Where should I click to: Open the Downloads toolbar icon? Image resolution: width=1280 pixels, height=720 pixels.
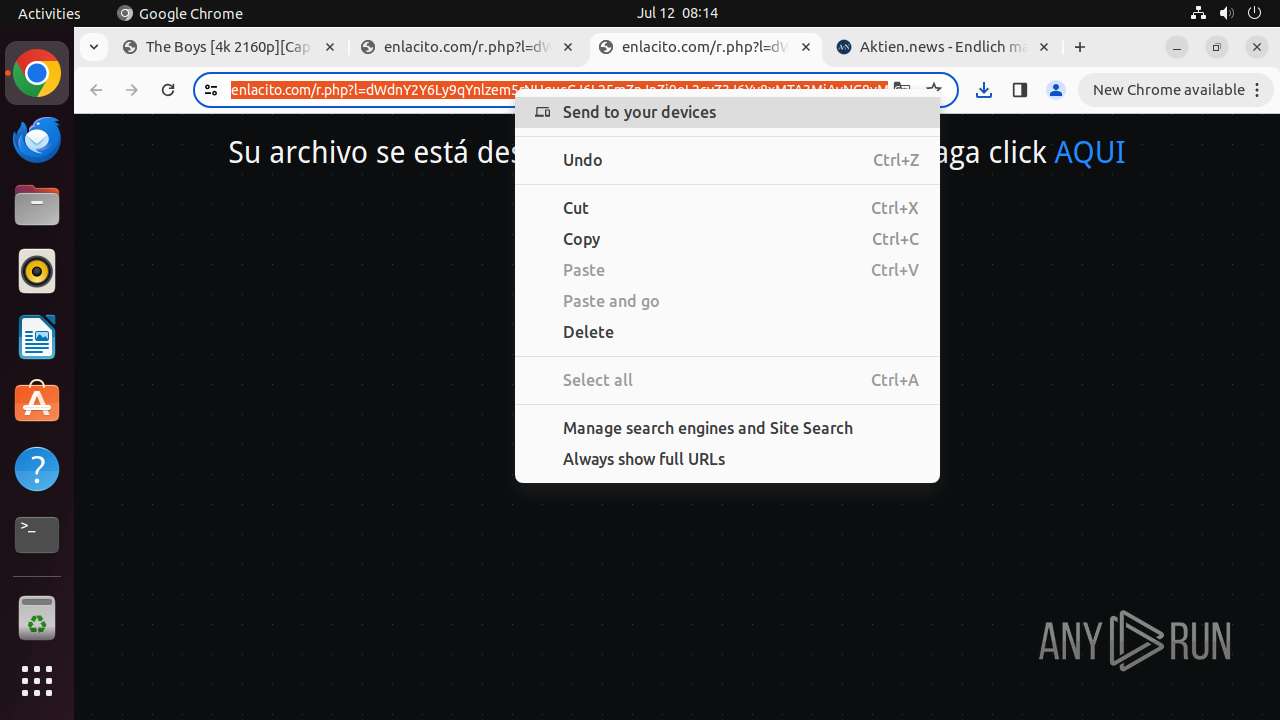(x=984, y=90)
